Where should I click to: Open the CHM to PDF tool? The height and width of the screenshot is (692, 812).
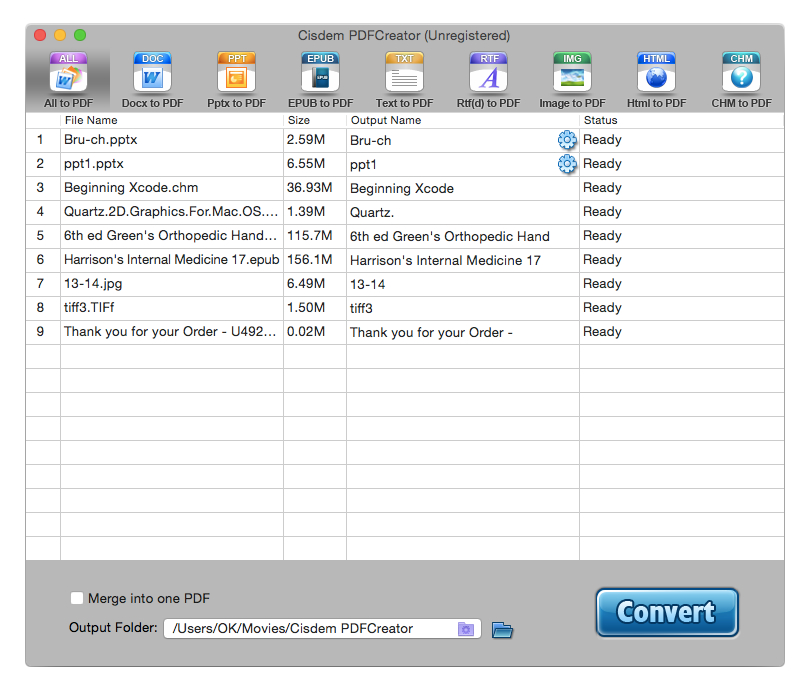tap(741, 79)
